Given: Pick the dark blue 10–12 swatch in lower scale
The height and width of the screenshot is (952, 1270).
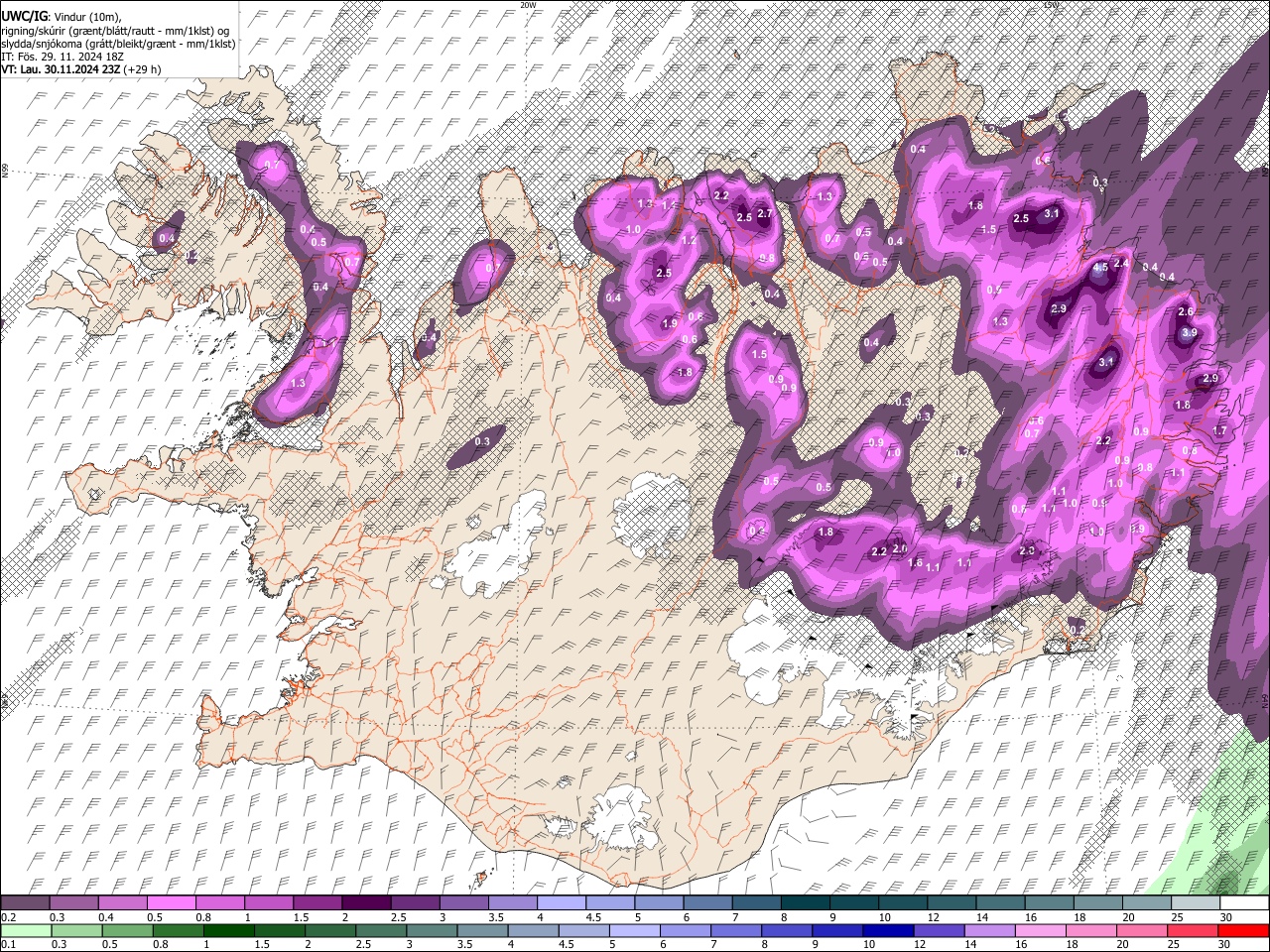Looking at the screenshot, I should coord(888,930).
